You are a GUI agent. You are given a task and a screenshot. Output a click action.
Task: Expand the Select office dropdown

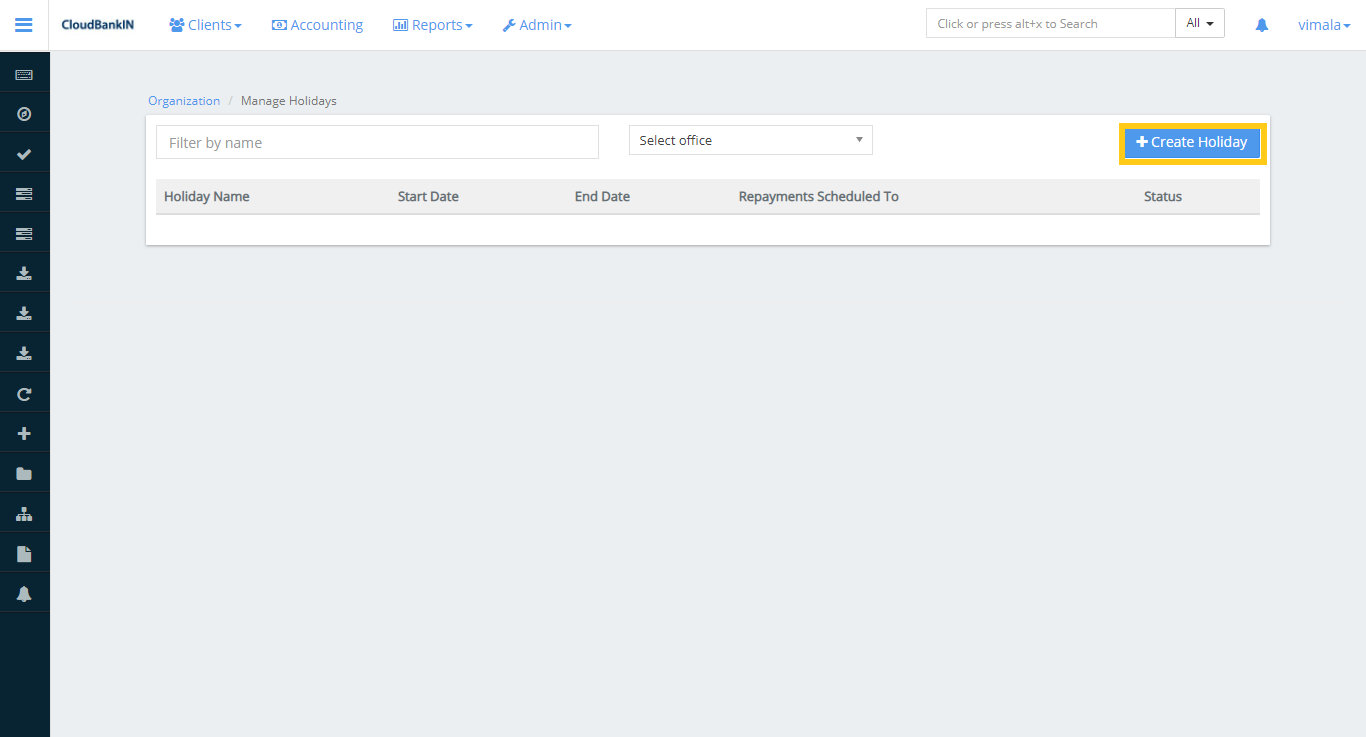coord(750,141)
